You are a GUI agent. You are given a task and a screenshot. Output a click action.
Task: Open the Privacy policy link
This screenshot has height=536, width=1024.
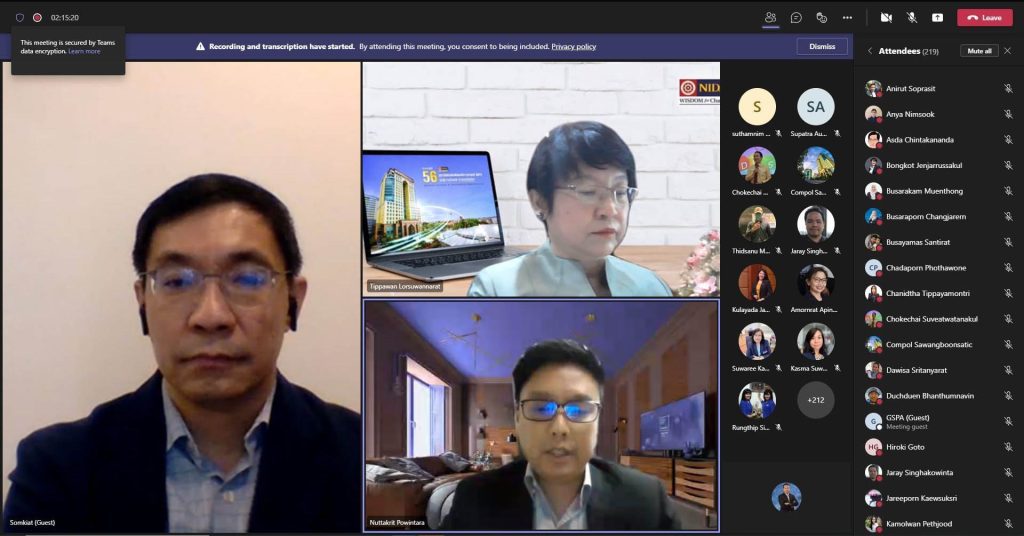coord(573,46)
